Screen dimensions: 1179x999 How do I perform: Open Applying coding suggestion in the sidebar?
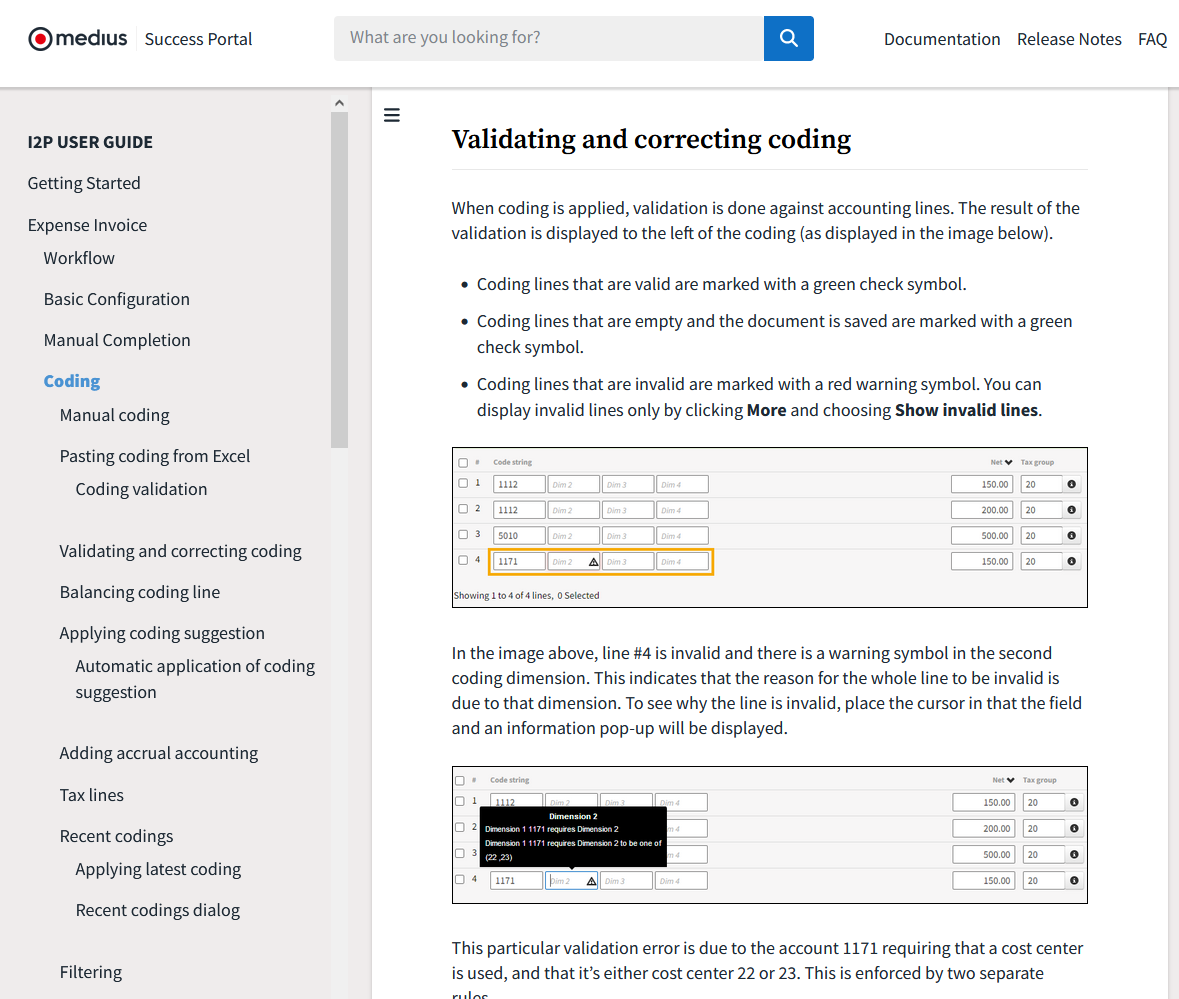click(x=162, y=633)
